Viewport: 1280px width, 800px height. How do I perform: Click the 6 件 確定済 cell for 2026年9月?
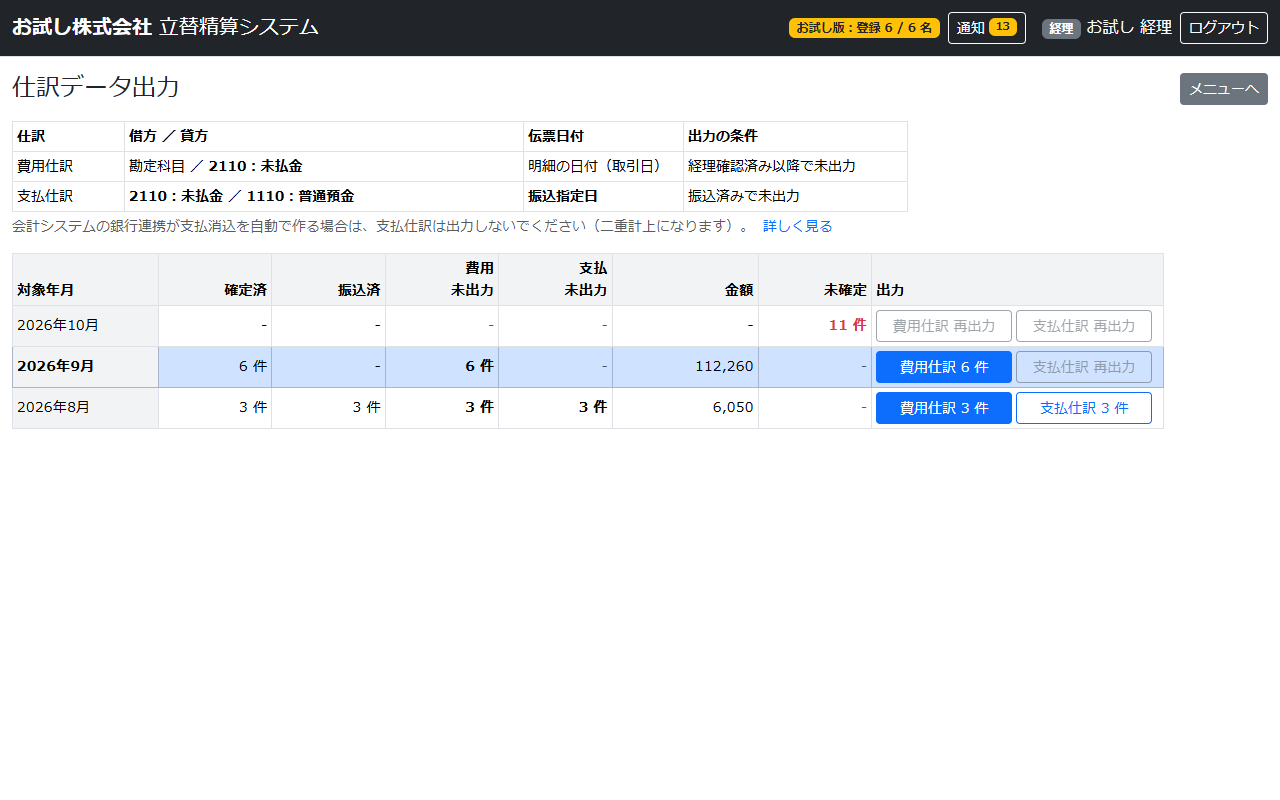pyautogui.click(x=215, y=367)
